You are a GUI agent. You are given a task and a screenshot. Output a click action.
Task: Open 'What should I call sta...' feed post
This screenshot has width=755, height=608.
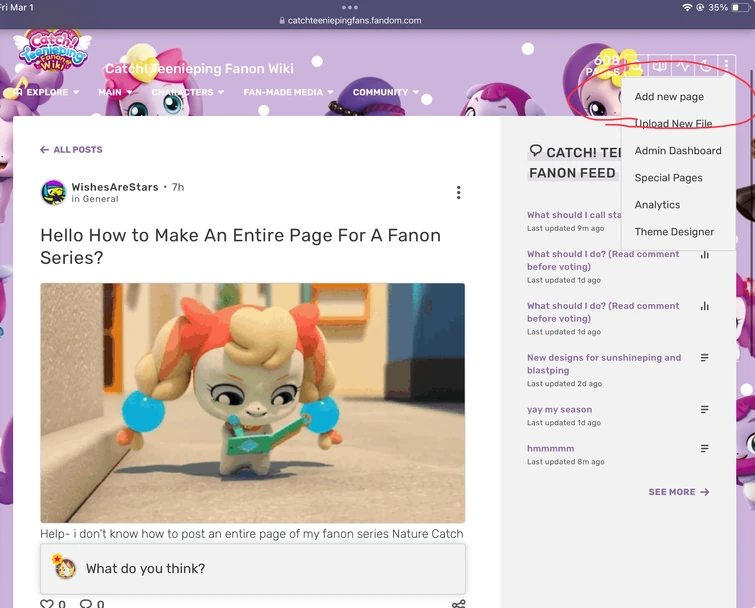click(574, 215)
